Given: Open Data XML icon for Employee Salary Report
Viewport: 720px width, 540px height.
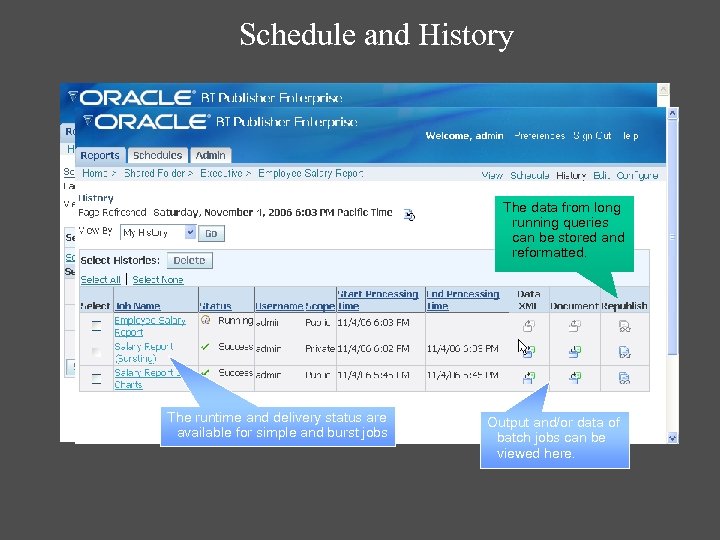Looking at the screenshot, I should 529,326.
